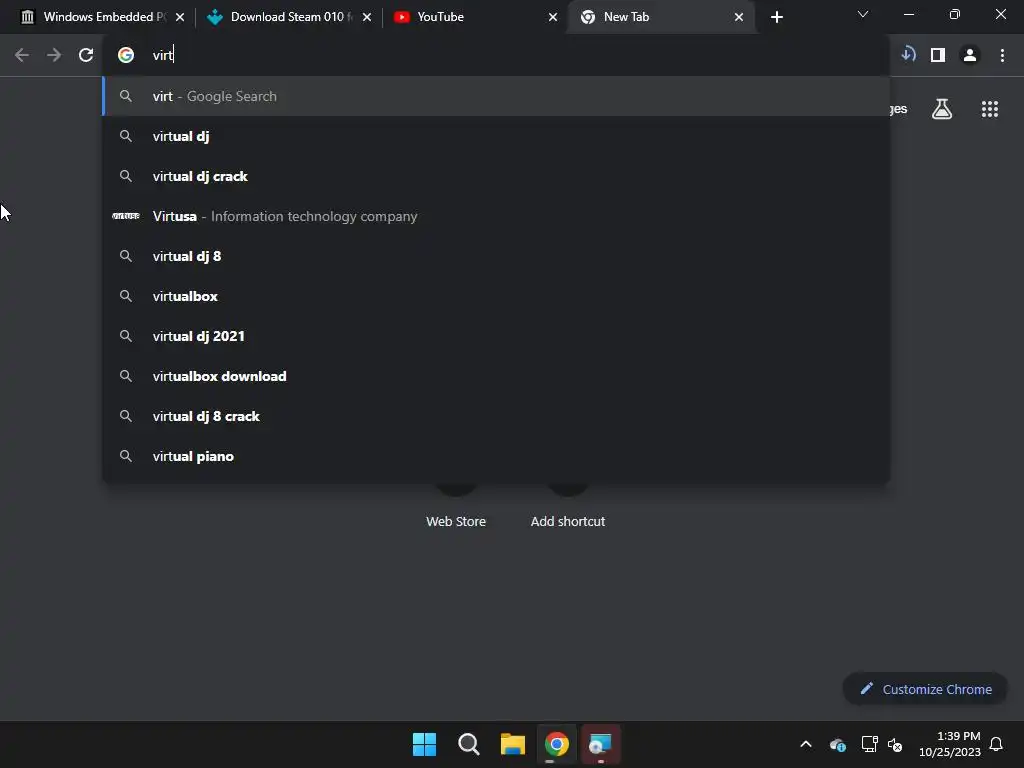Choose the 'virtual dj 2021' suggestion
This screenshot has height=768, width=1024.
click(496, 336)
